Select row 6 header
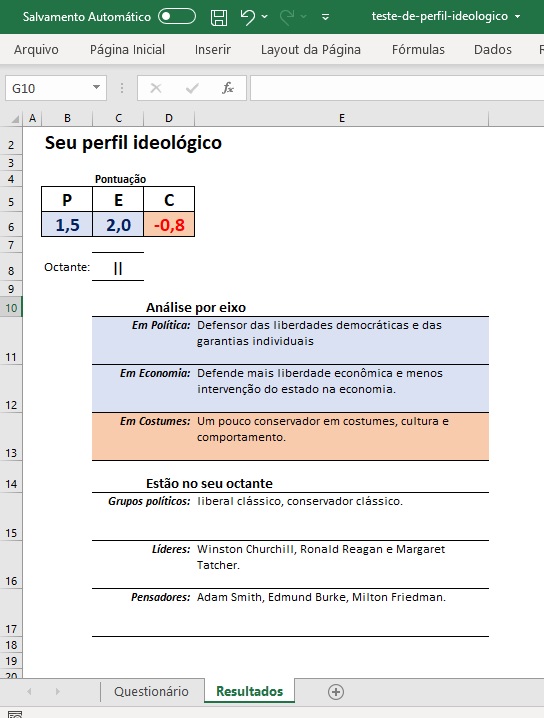Image resolution: width=544 pixels, height=718 pixels. [11, 226]
